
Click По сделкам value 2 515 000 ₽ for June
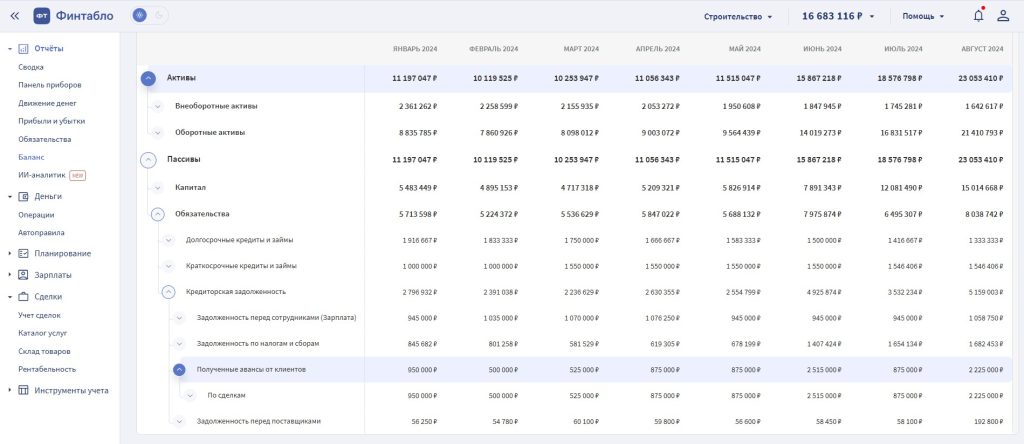coord(822,396)
